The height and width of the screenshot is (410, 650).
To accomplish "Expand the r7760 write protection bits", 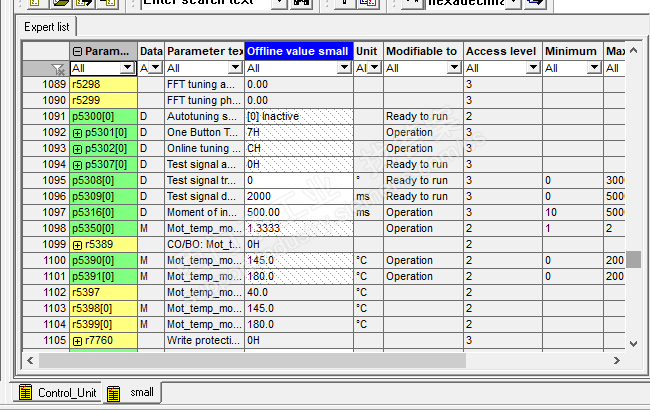I will [x=78, y=341].
